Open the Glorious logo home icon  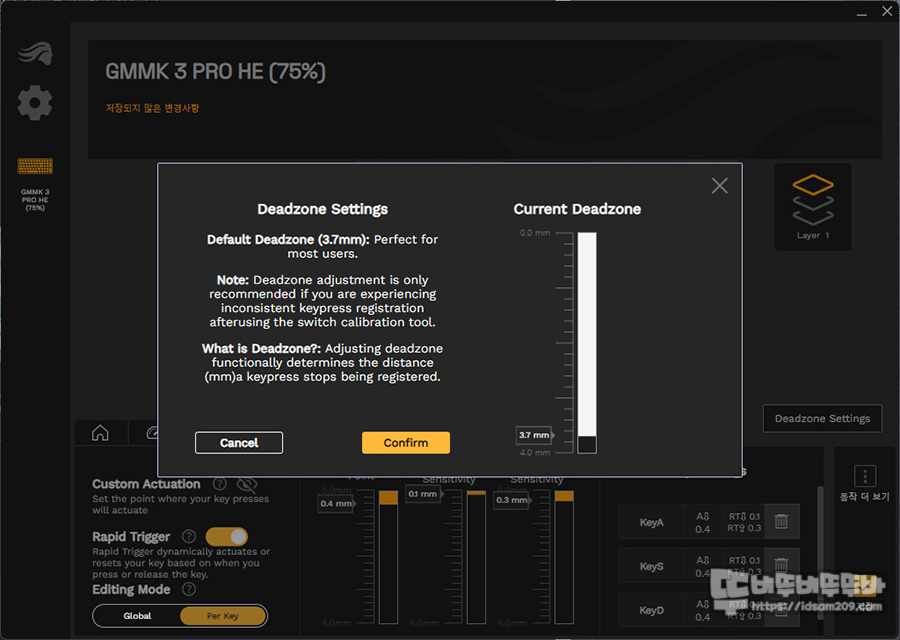[35, 53]
